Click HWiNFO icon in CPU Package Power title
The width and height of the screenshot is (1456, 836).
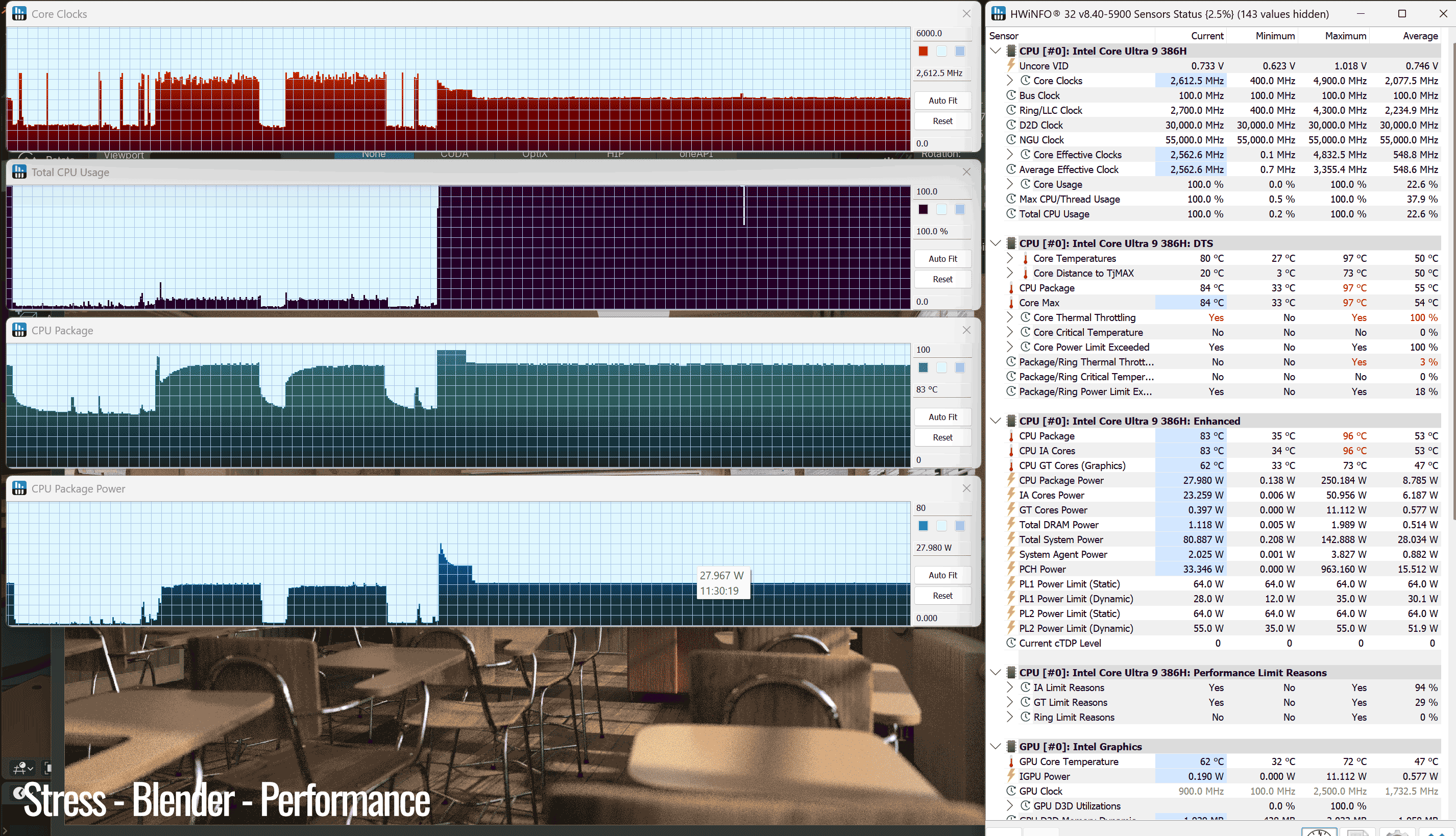19,488
